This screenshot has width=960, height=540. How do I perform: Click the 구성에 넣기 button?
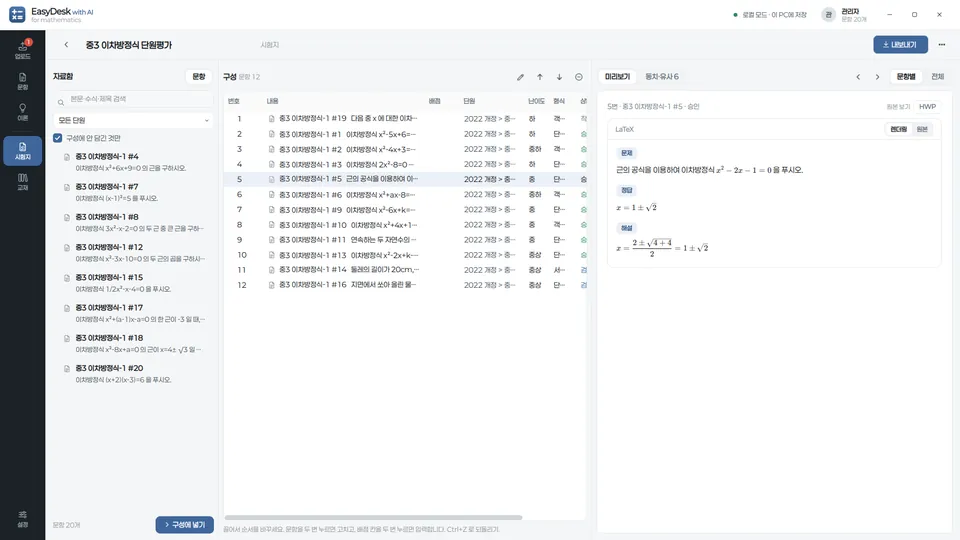184,525
